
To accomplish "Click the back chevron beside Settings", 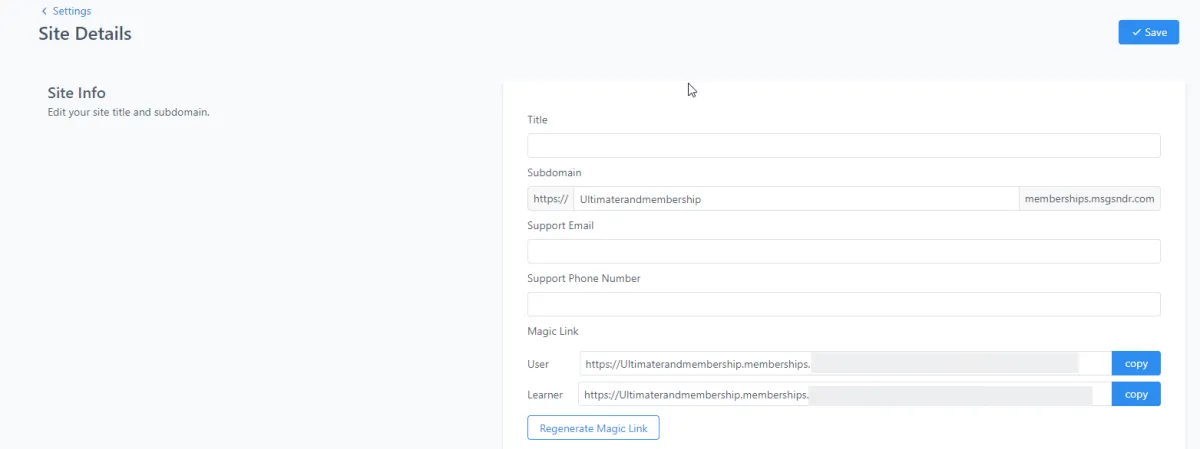I will coord(44,11).
